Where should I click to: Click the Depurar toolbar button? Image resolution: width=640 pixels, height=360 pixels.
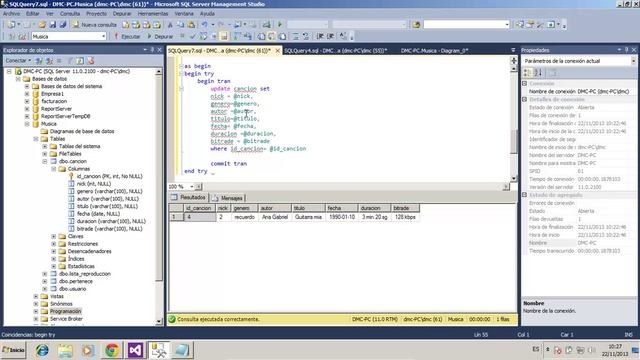click(x=160, y=36)
